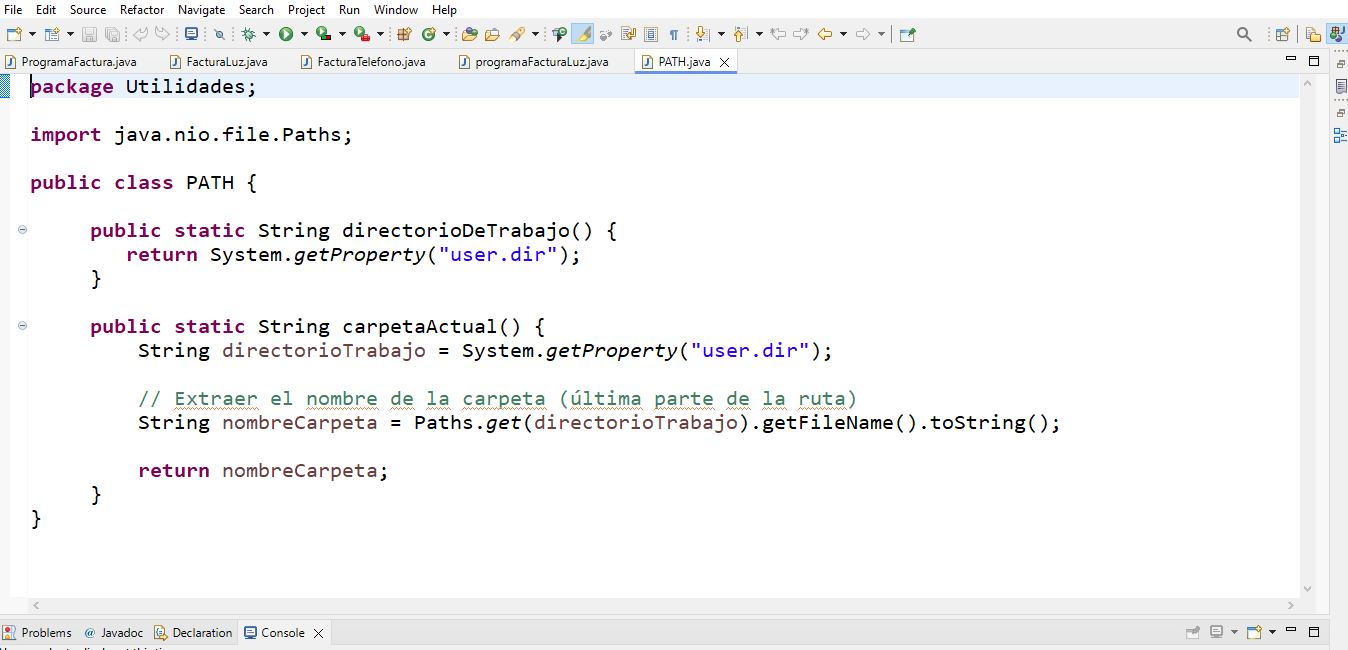Click the Open Perspective icon
Image resolution: width=1348 pixels, height=650 pixels.
tap(1282, 34)
